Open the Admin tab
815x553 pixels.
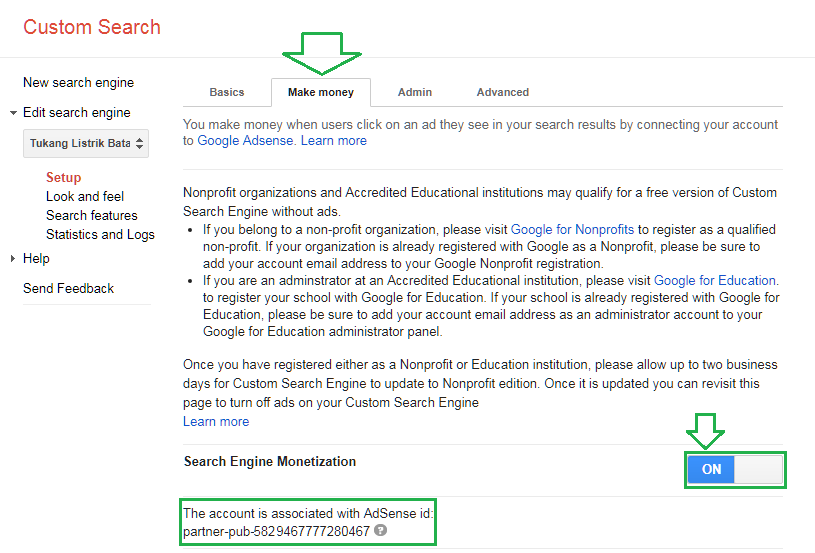(415, 92)
